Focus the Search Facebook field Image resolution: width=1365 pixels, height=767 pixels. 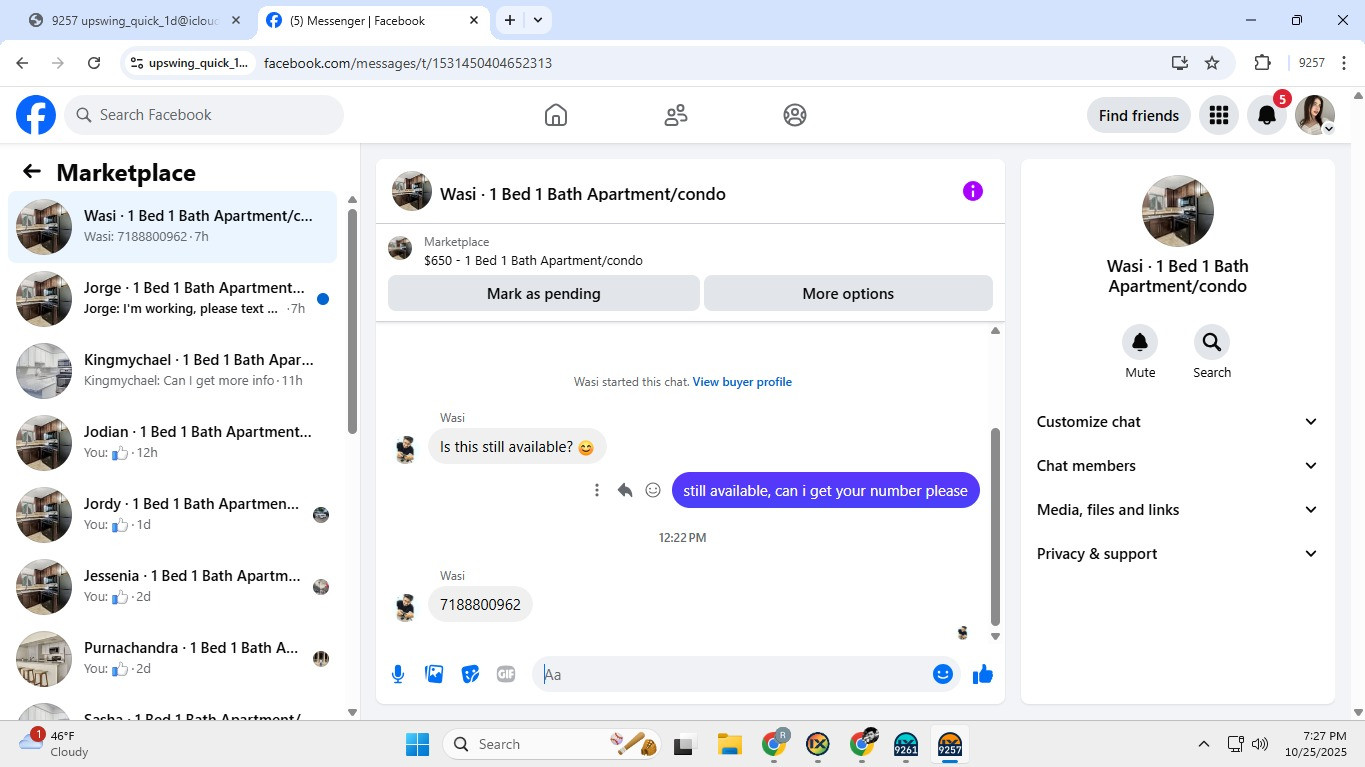tap(204, 115)
